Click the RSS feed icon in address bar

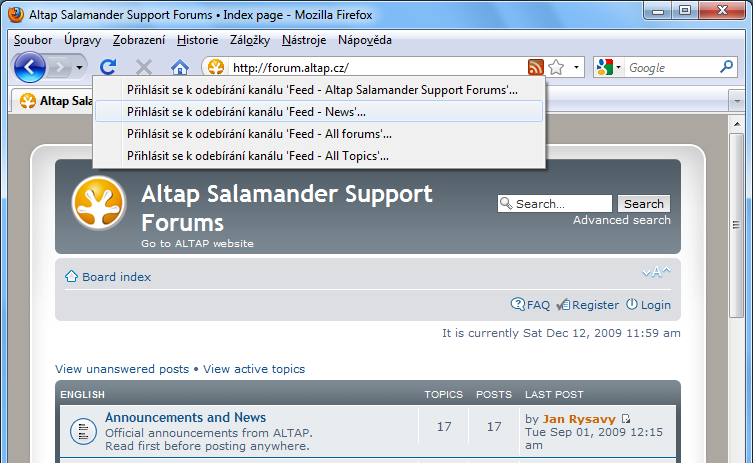536,68
